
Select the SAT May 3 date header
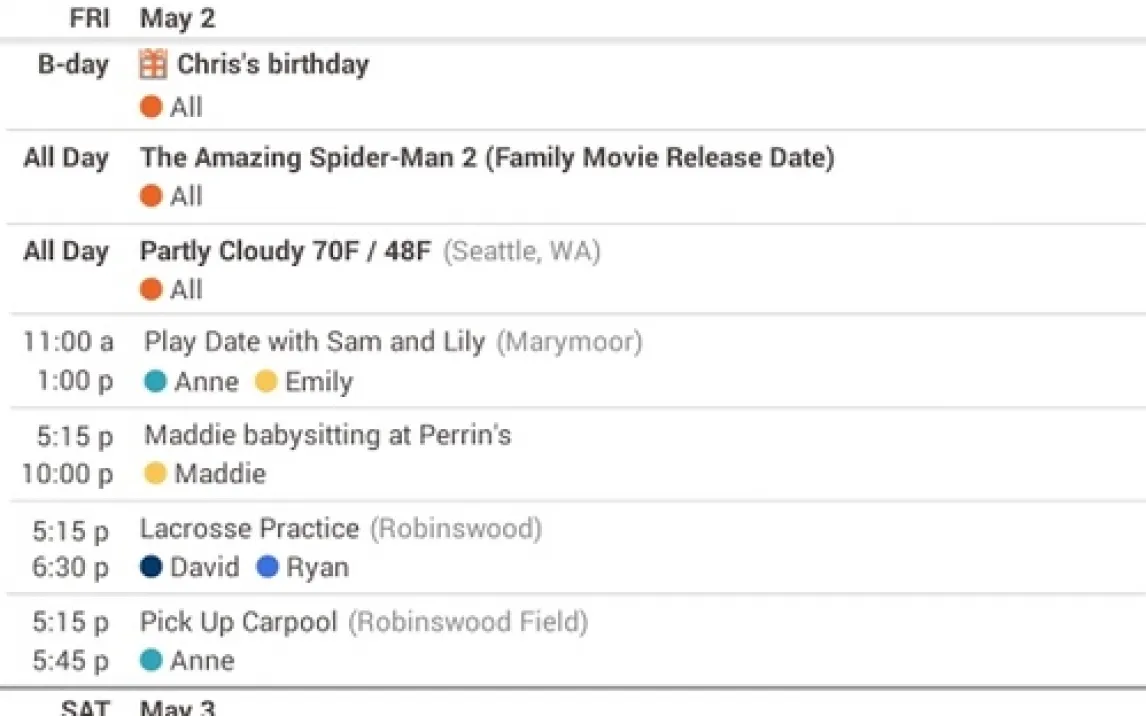click(x=177, y=708)
